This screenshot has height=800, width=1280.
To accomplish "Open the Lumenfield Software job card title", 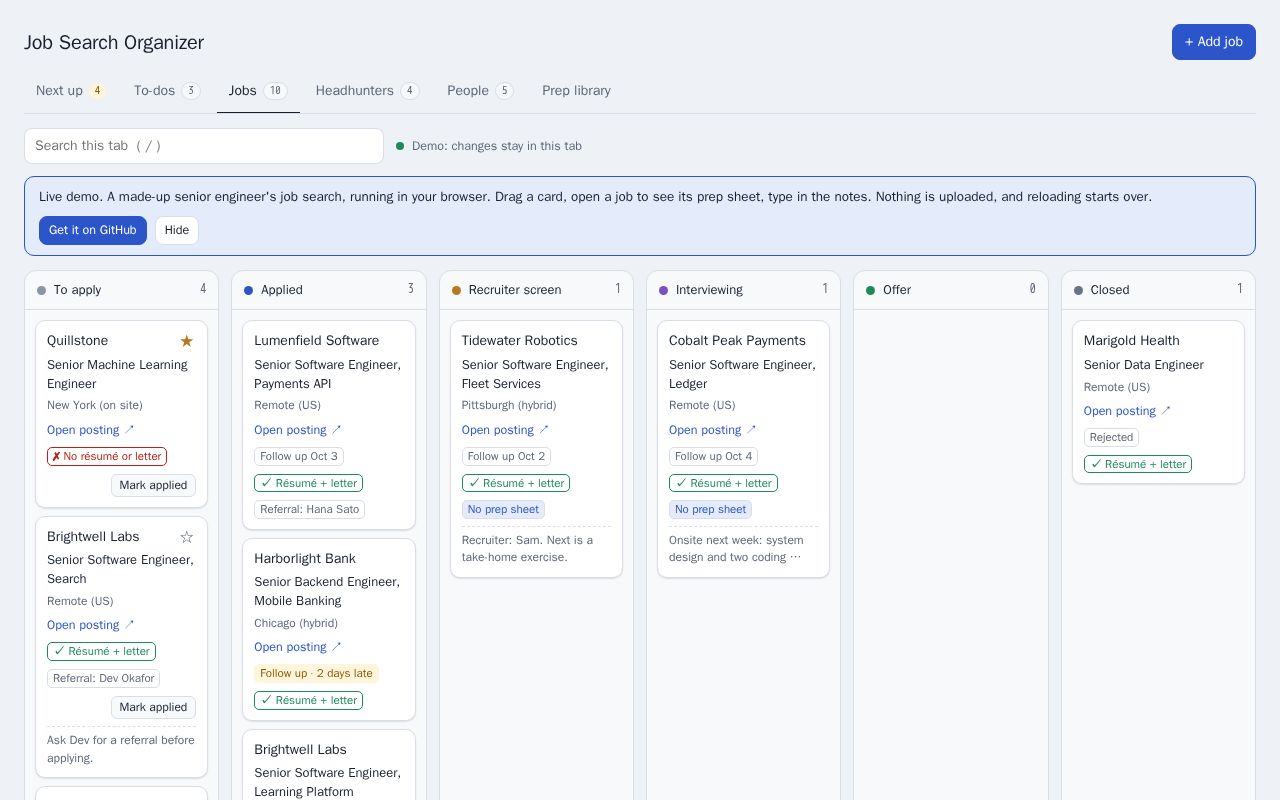I will tap(316, 341).
